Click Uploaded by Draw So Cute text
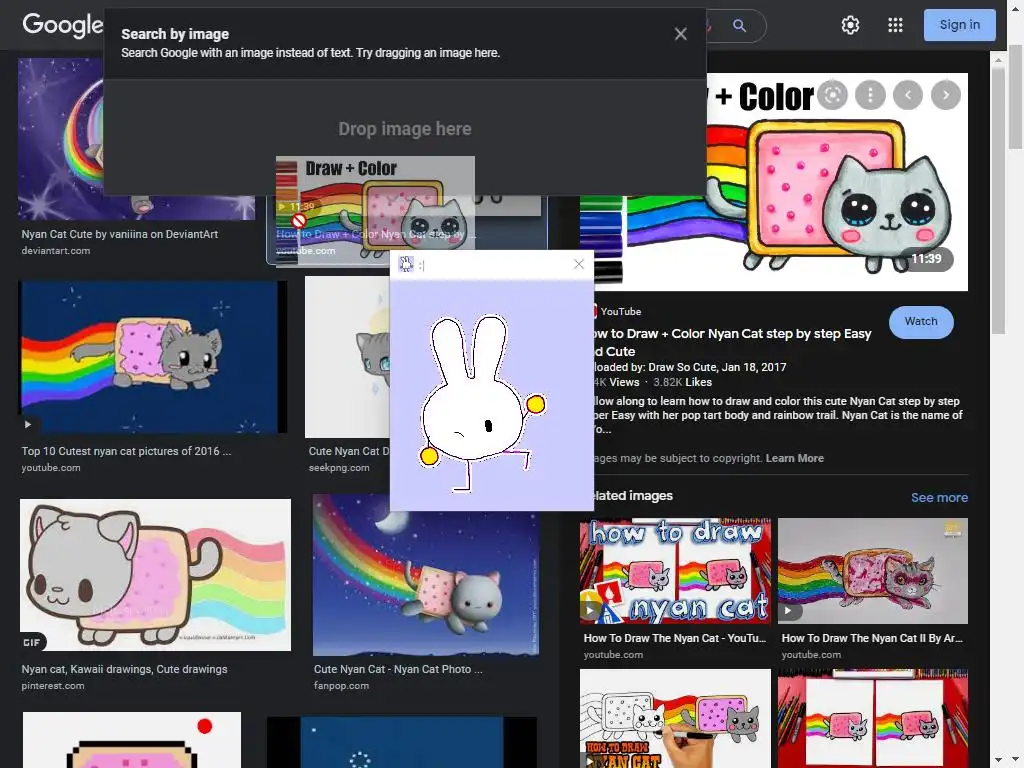This screenshot has height=768, width=1024. 689,368
